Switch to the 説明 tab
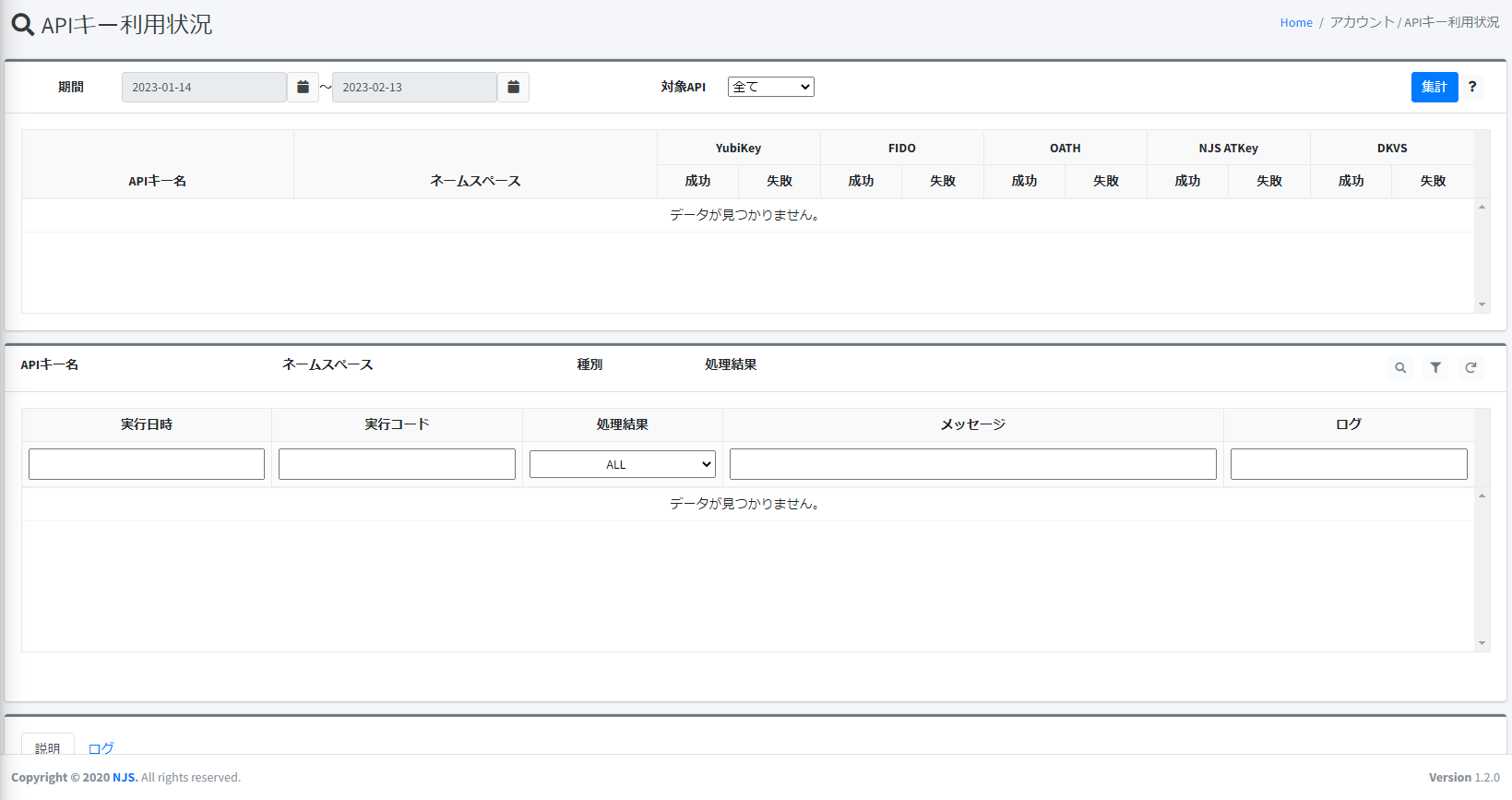 (48, 746)
